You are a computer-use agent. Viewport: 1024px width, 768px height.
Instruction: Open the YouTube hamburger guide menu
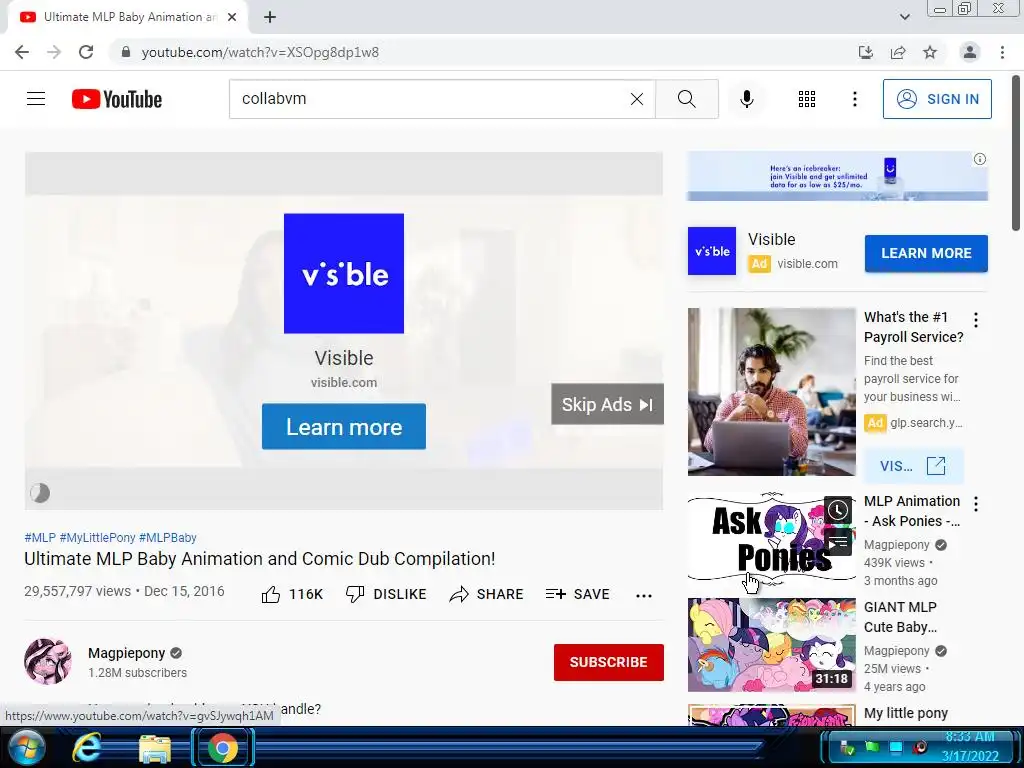click(36, 99)
